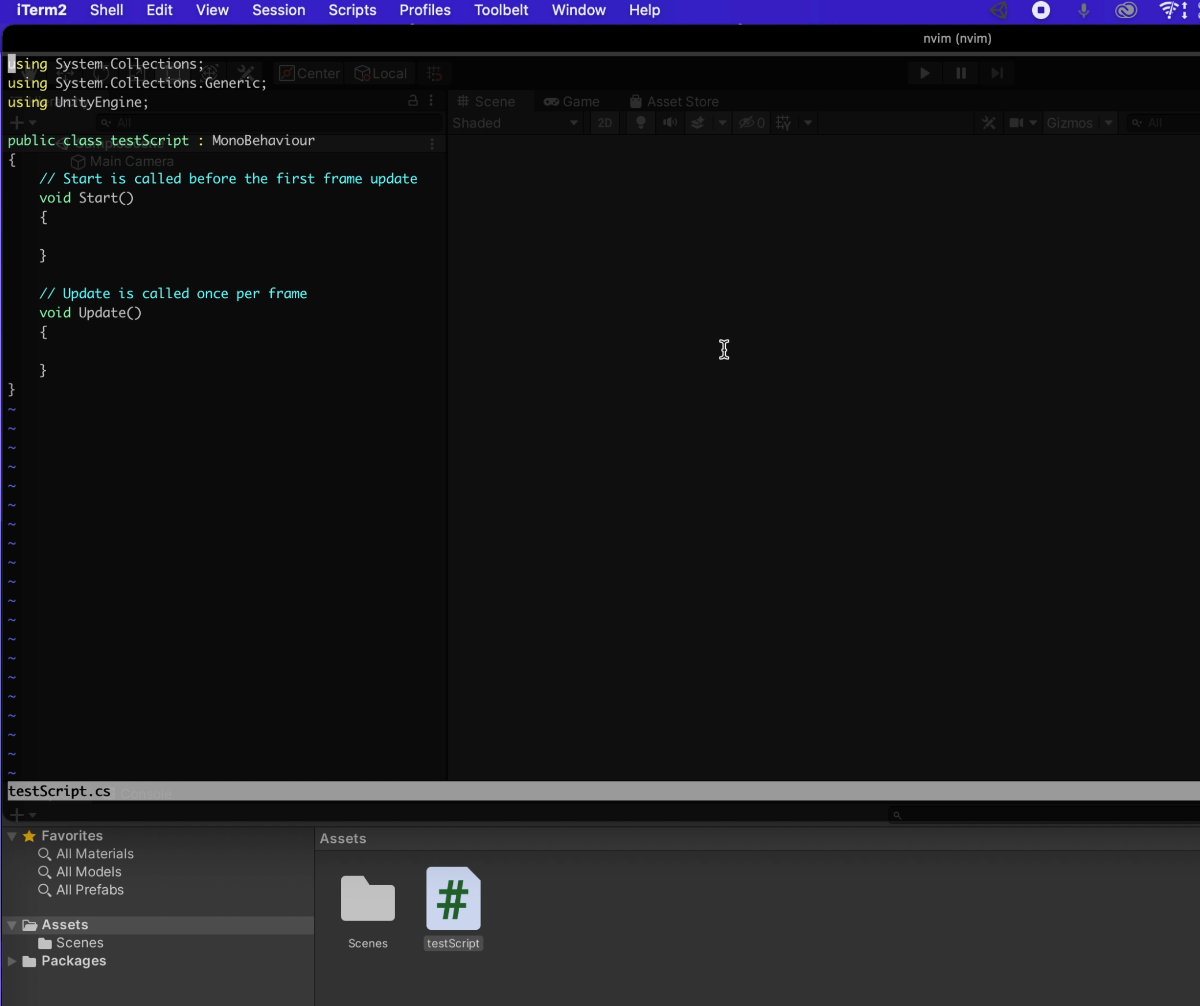This screenshot has width=1200, height=1006.
Task: Switch to the Game tab in Unity
Action: click(x=572, y=101)
